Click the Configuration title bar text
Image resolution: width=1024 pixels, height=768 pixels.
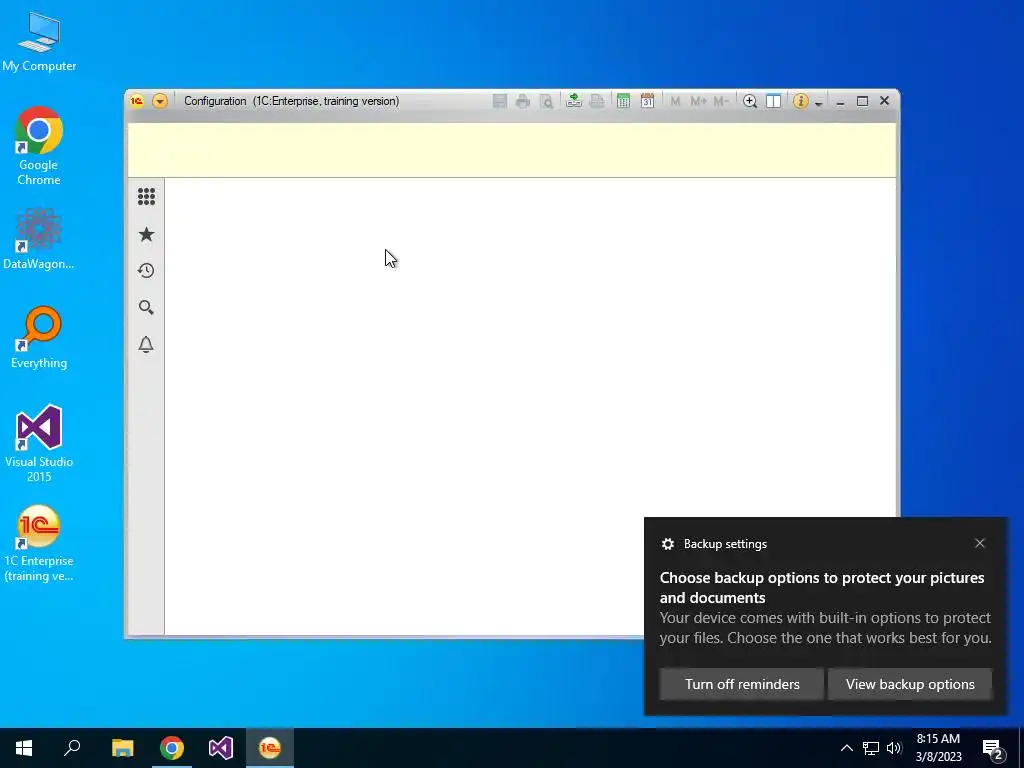291,101
